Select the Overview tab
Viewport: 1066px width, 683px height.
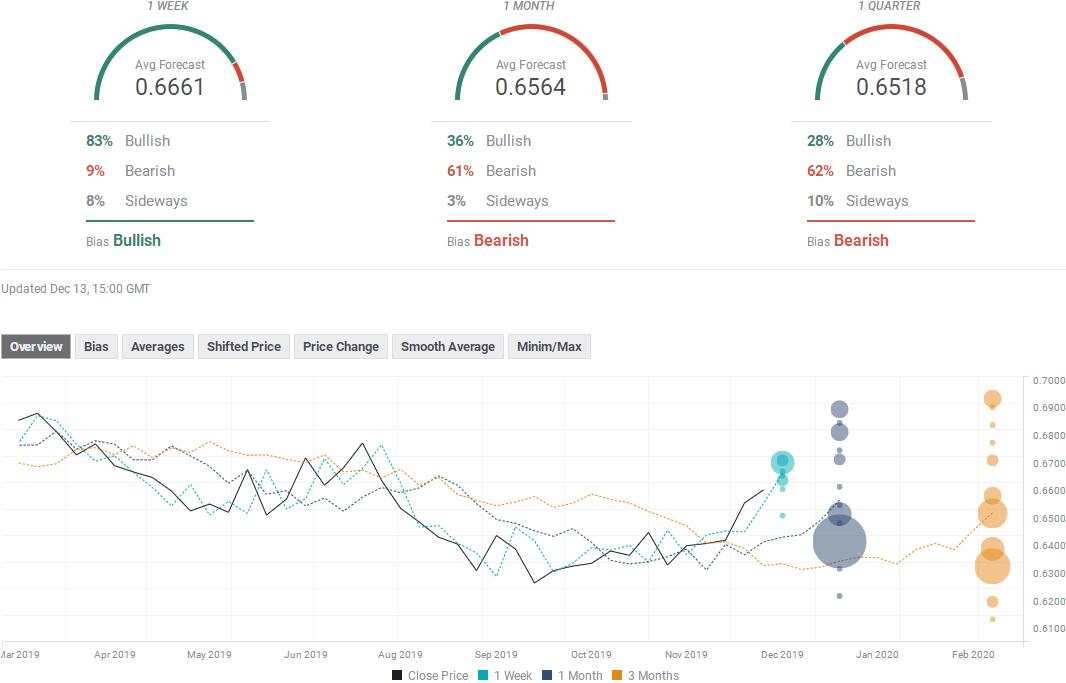[36, 347]
